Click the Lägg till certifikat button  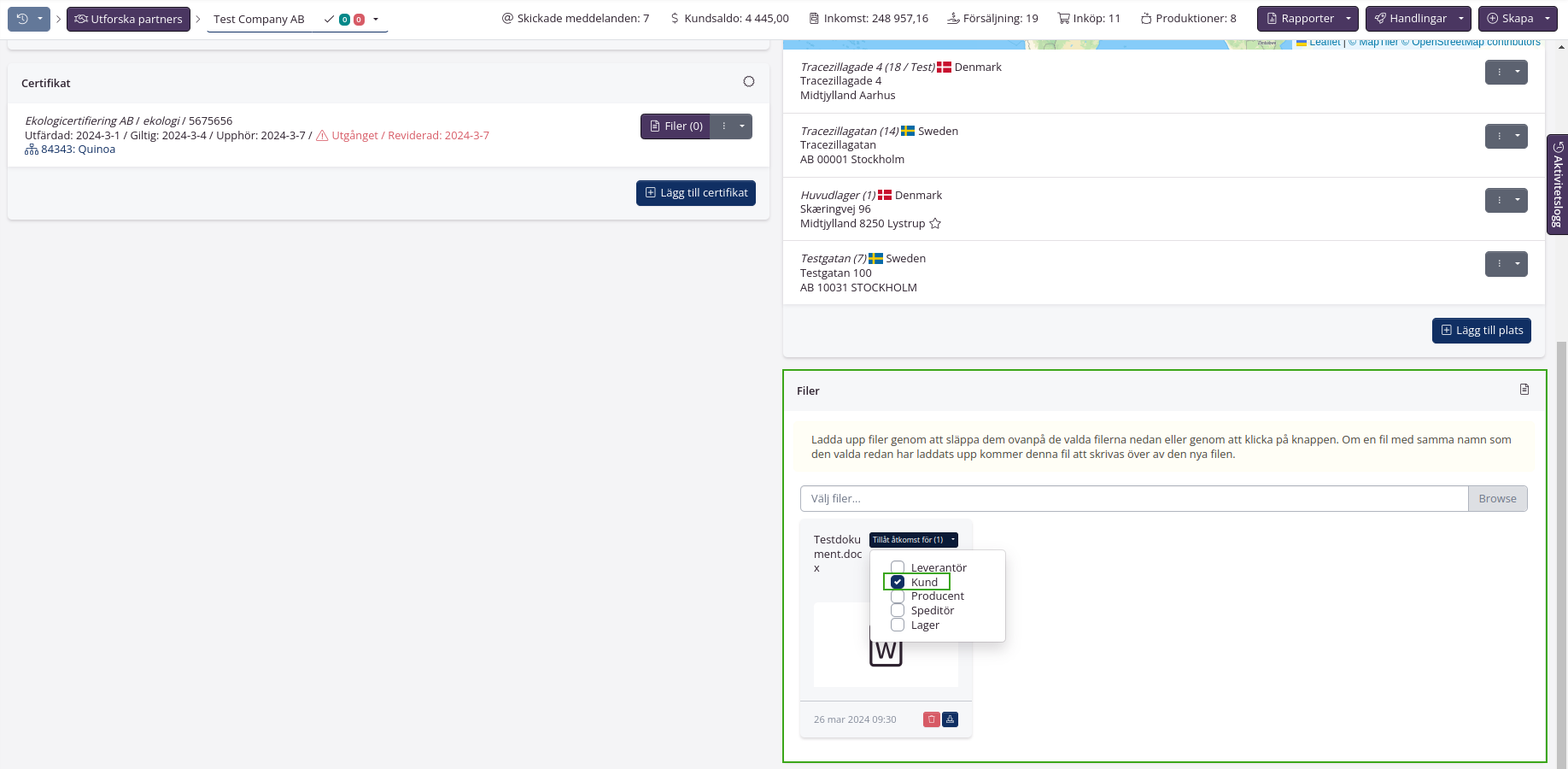(695, 193)
